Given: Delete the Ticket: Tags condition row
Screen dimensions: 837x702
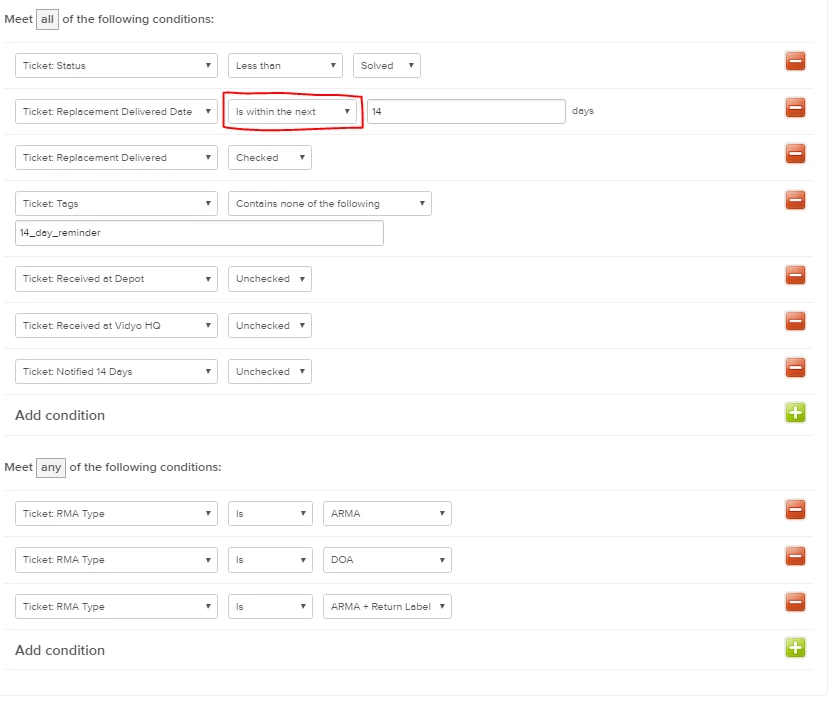Looking at the screenshot, I should click(x=795, y=200).
